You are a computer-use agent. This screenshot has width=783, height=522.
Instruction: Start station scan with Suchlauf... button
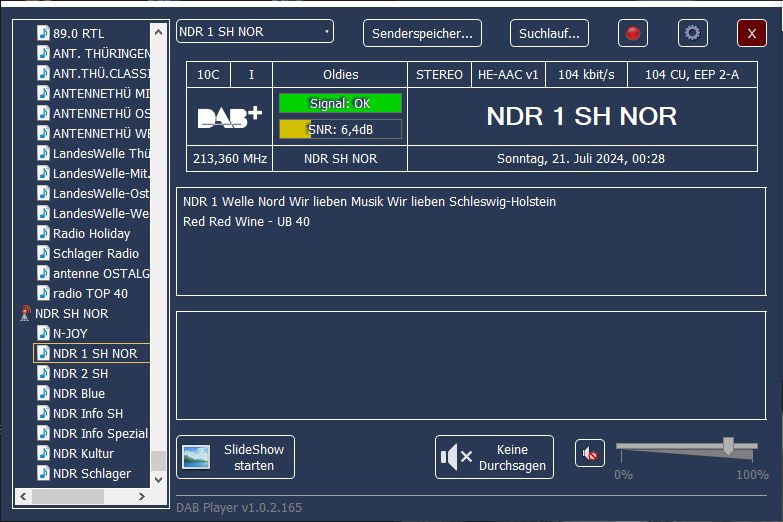pyautogui.click(x=549, y=33)
